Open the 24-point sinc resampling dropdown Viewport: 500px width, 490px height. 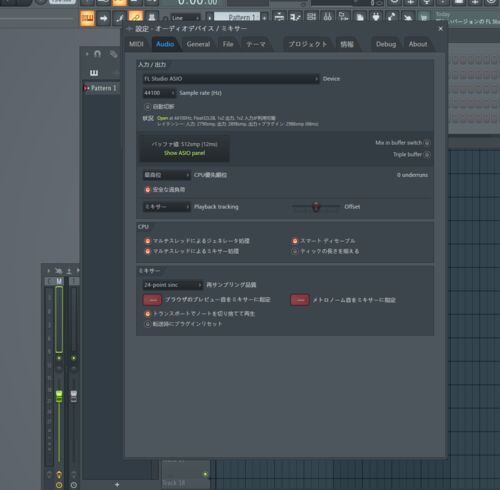173,285
